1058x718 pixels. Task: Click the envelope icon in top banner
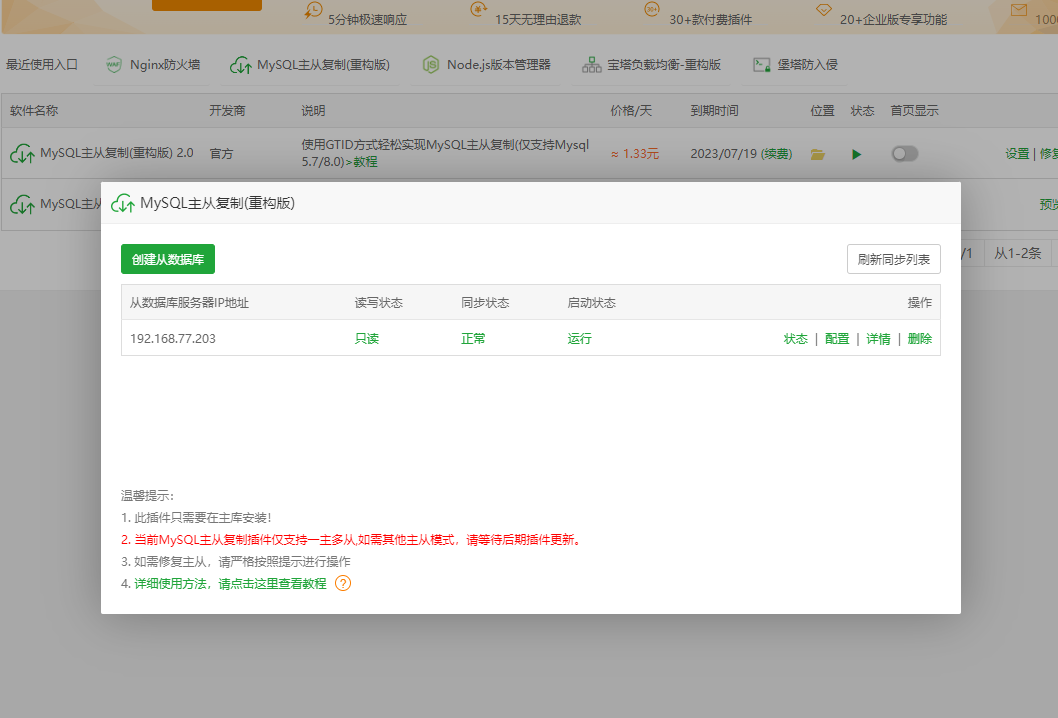[1019, 9]
